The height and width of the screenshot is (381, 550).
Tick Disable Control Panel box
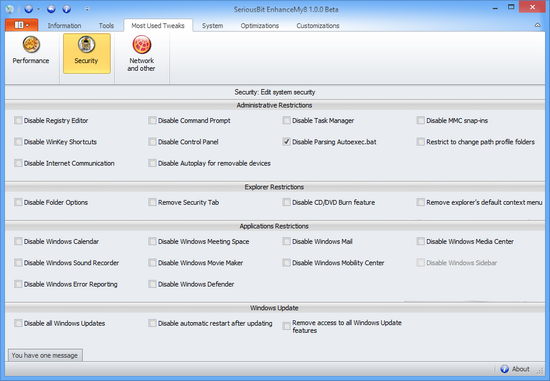(152, 142)
